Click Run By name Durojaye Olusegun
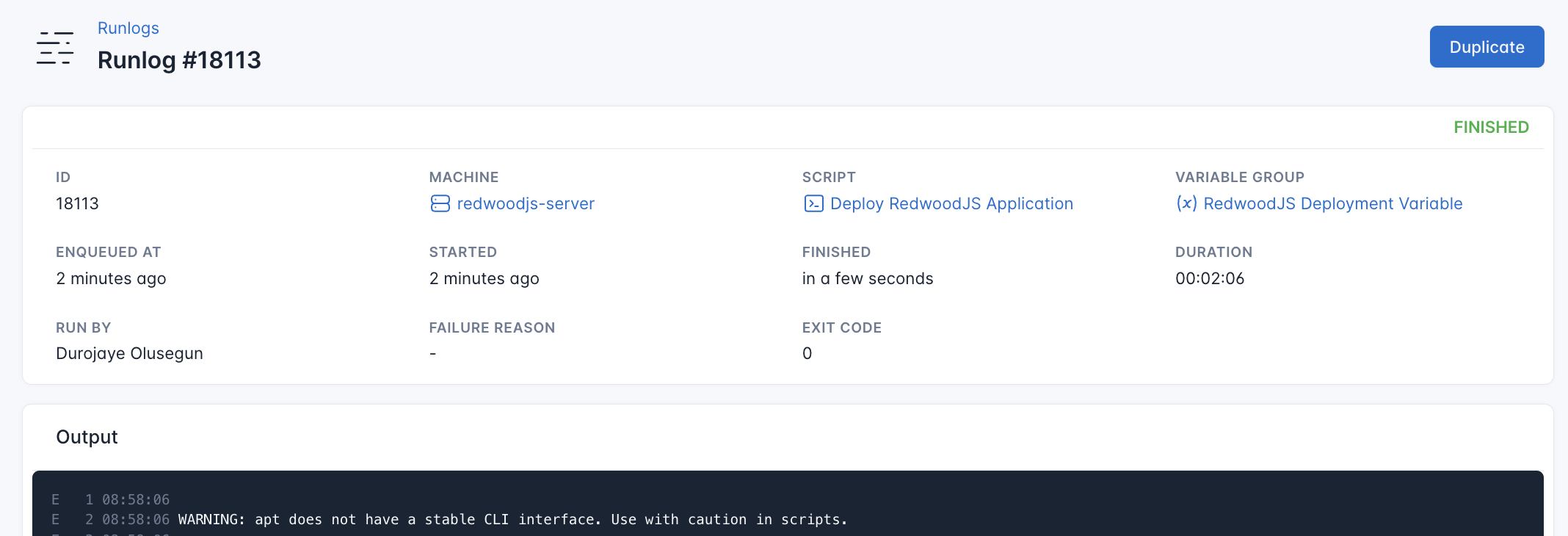The image size is (1568, 536). tap(129, 353)
